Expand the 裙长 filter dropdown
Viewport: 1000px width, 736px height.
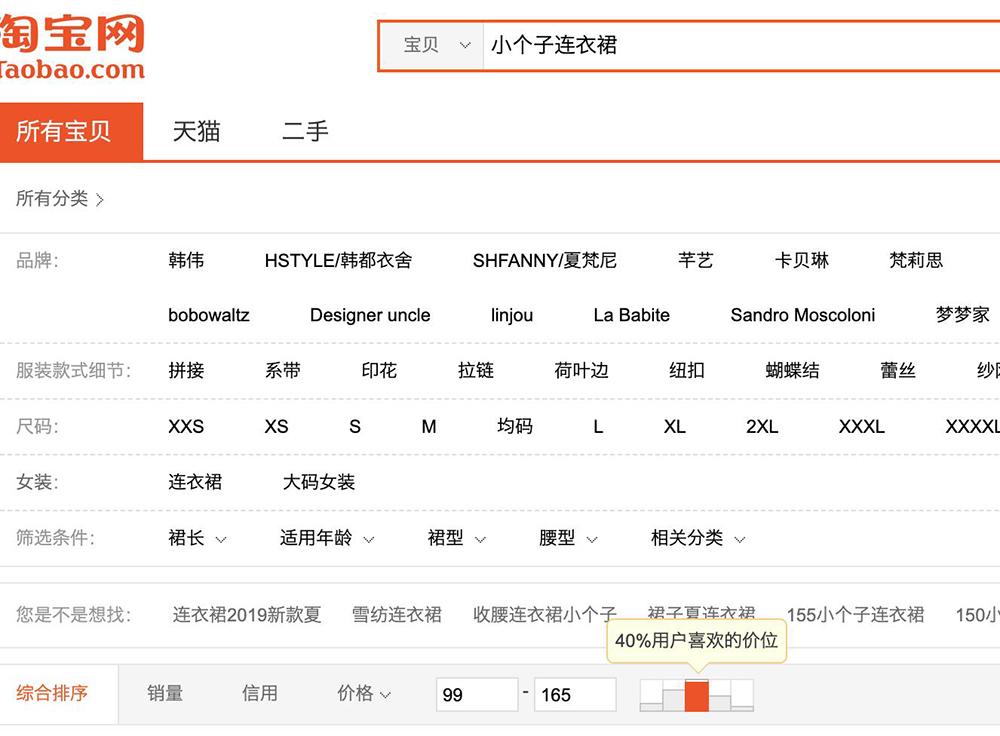197,538
